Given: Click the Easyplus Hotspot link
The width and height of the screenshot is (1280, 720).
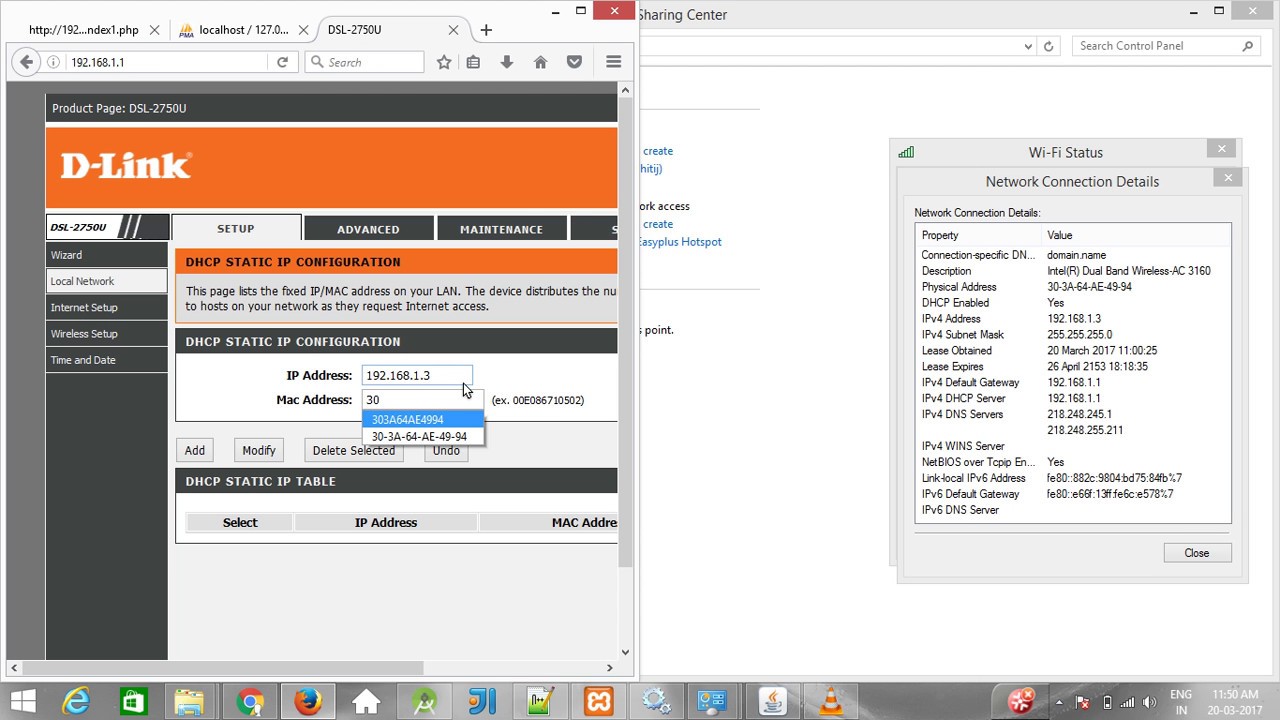Looking at the screenshot, I should click(x=679, y=242).
